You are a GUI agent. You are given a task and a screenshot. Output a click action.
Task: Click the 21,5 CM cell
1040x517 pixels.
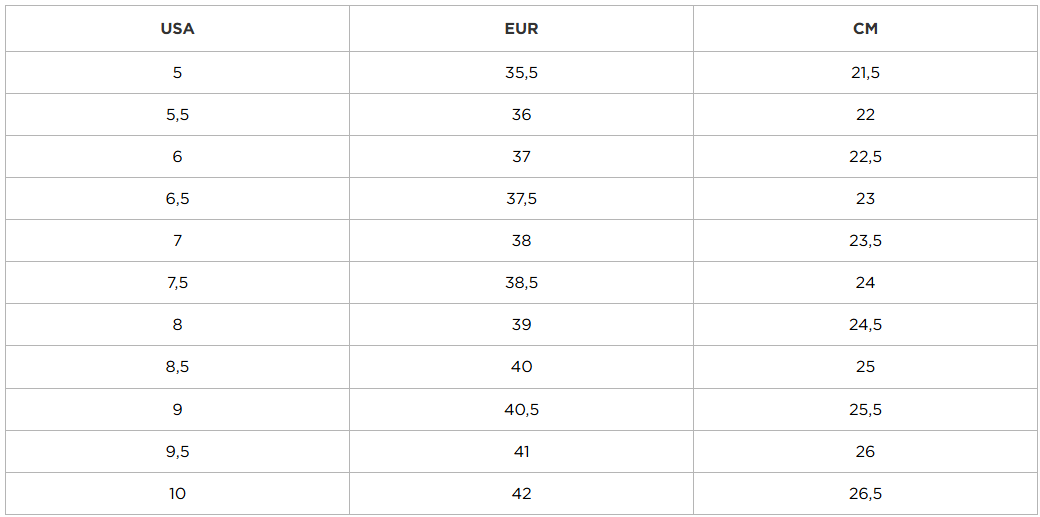point(865,73)
